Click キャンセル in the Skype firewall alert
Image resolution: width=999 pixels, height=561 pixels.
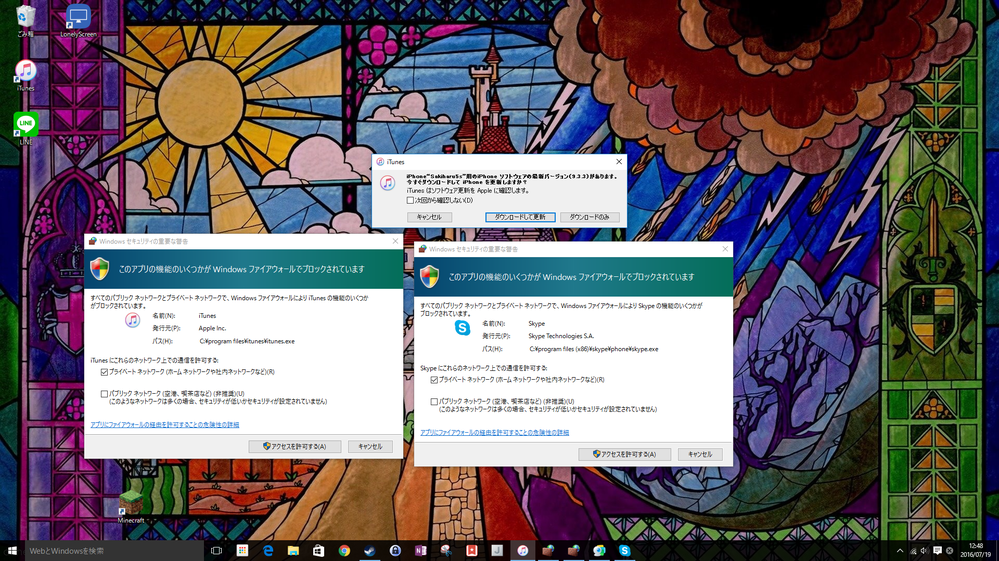[x=700, y=454]
